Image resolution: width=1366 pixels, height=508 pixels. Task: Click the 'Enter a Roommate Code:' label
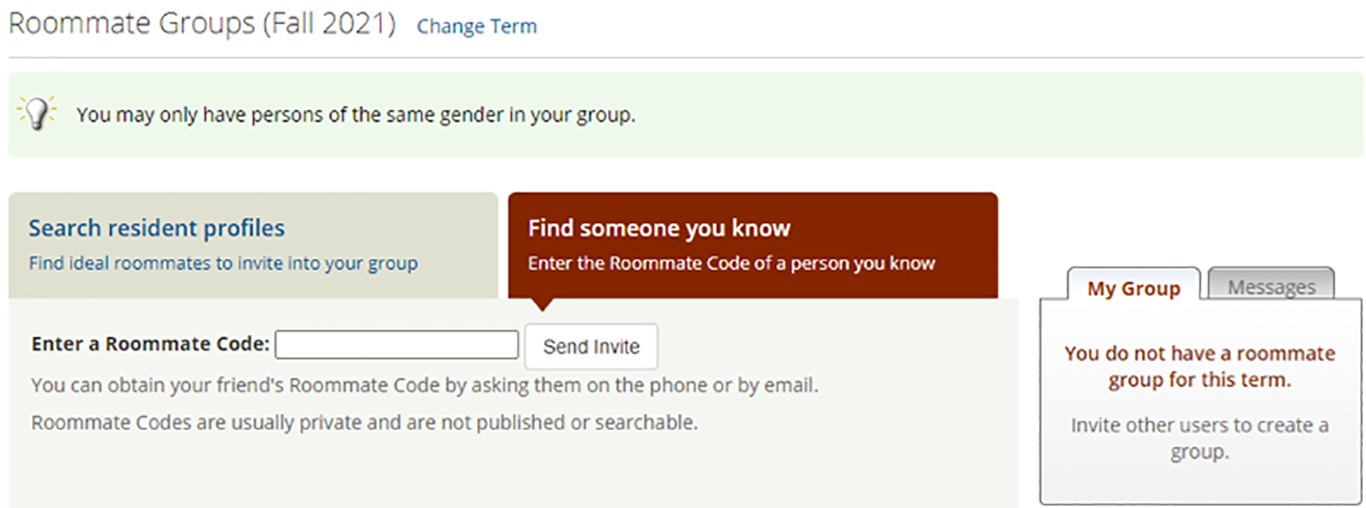tap(151, 344)
